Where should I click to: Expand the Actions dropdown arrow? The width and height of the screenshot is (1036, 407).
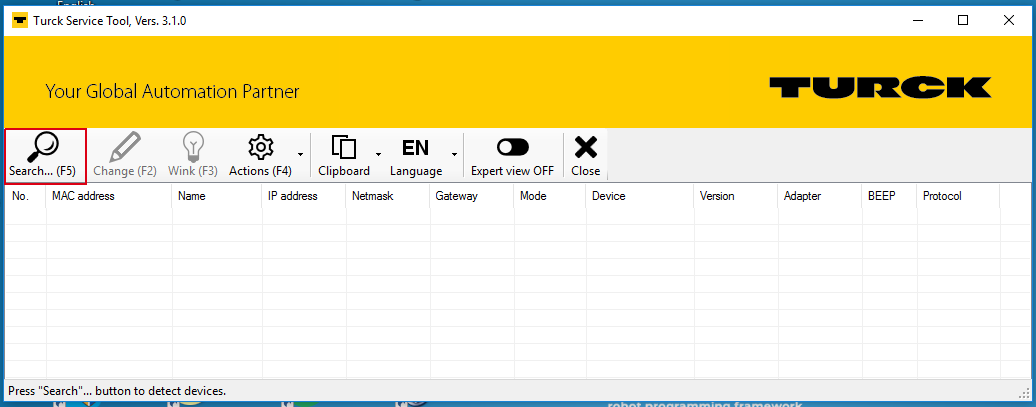301,155
